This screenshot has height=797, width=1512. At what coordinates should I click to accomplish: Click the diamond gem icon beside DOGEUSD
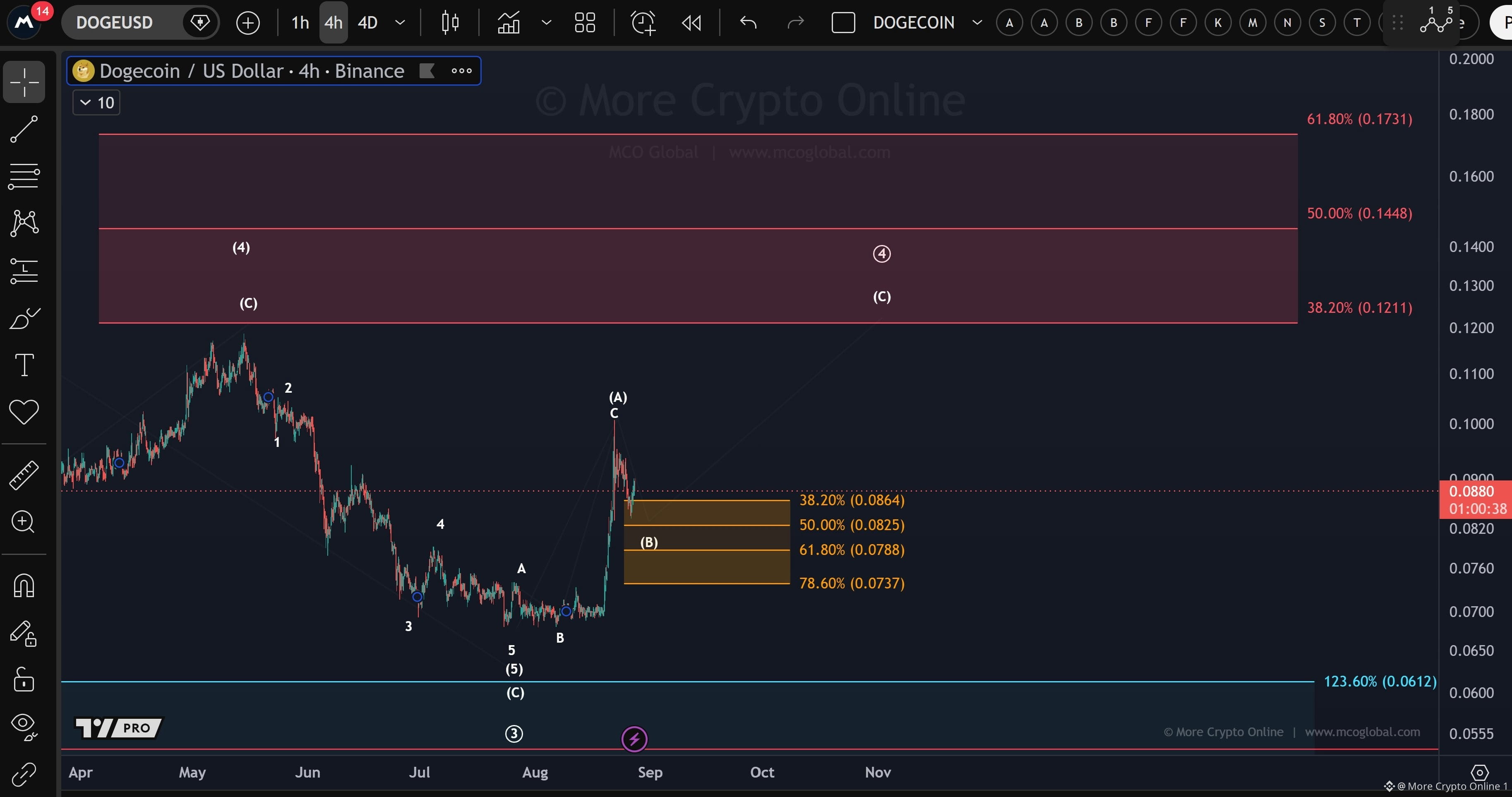pos(200,23)
